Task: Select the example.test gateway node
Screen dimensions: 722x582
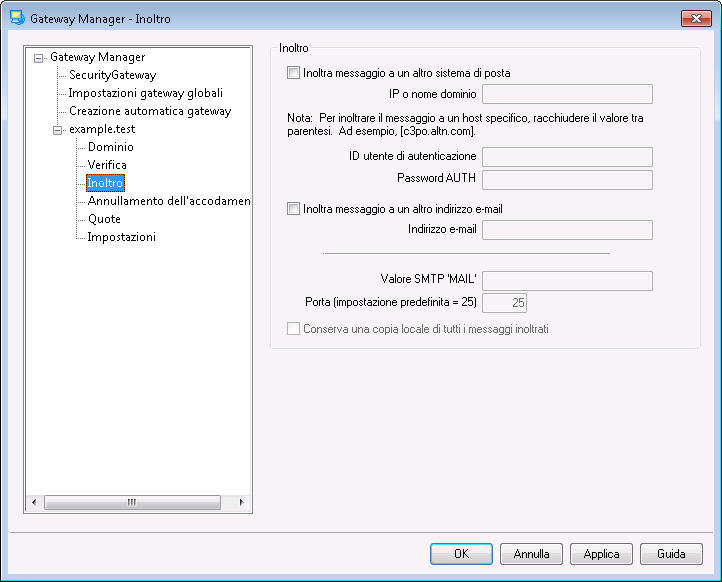Action: [102, 129]
